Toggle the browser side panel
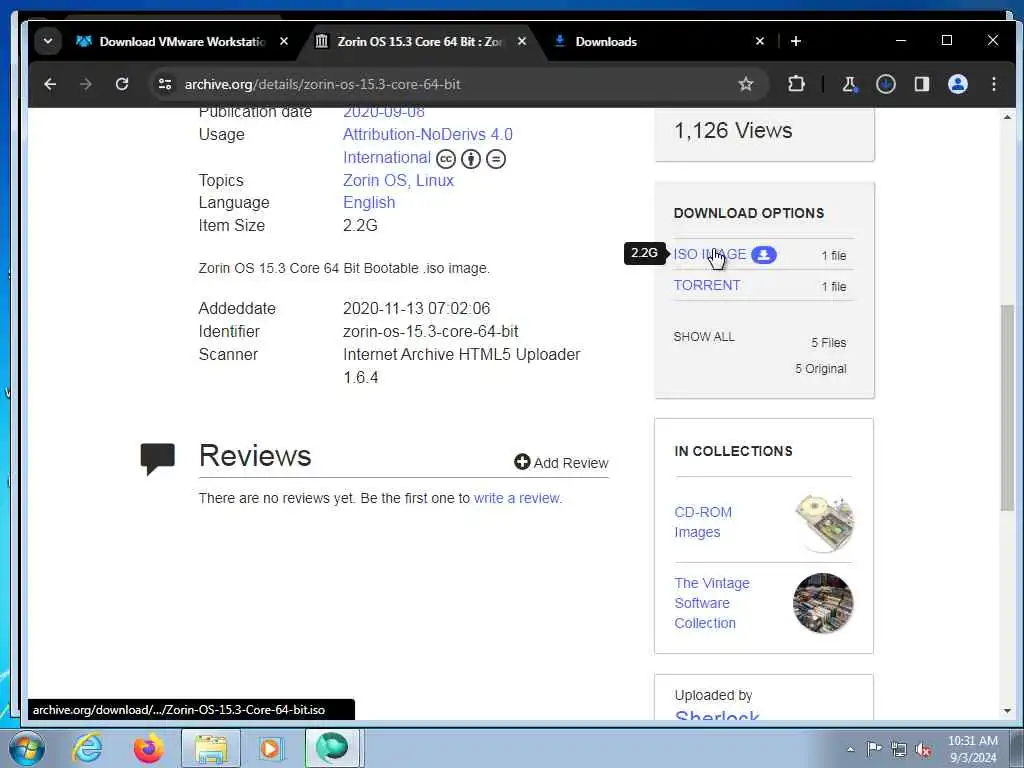The height and width of the screenshot is (768, 1024). [921, 84]
